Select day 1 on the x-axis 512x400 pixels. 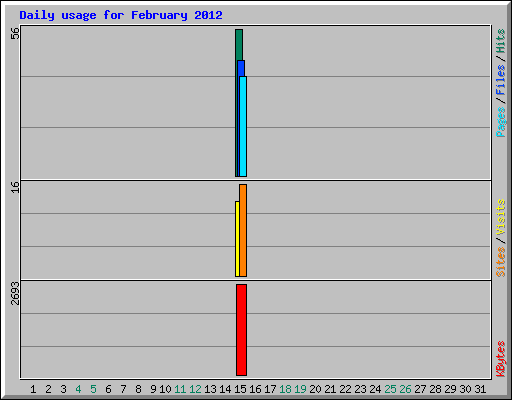pos(33,389)
